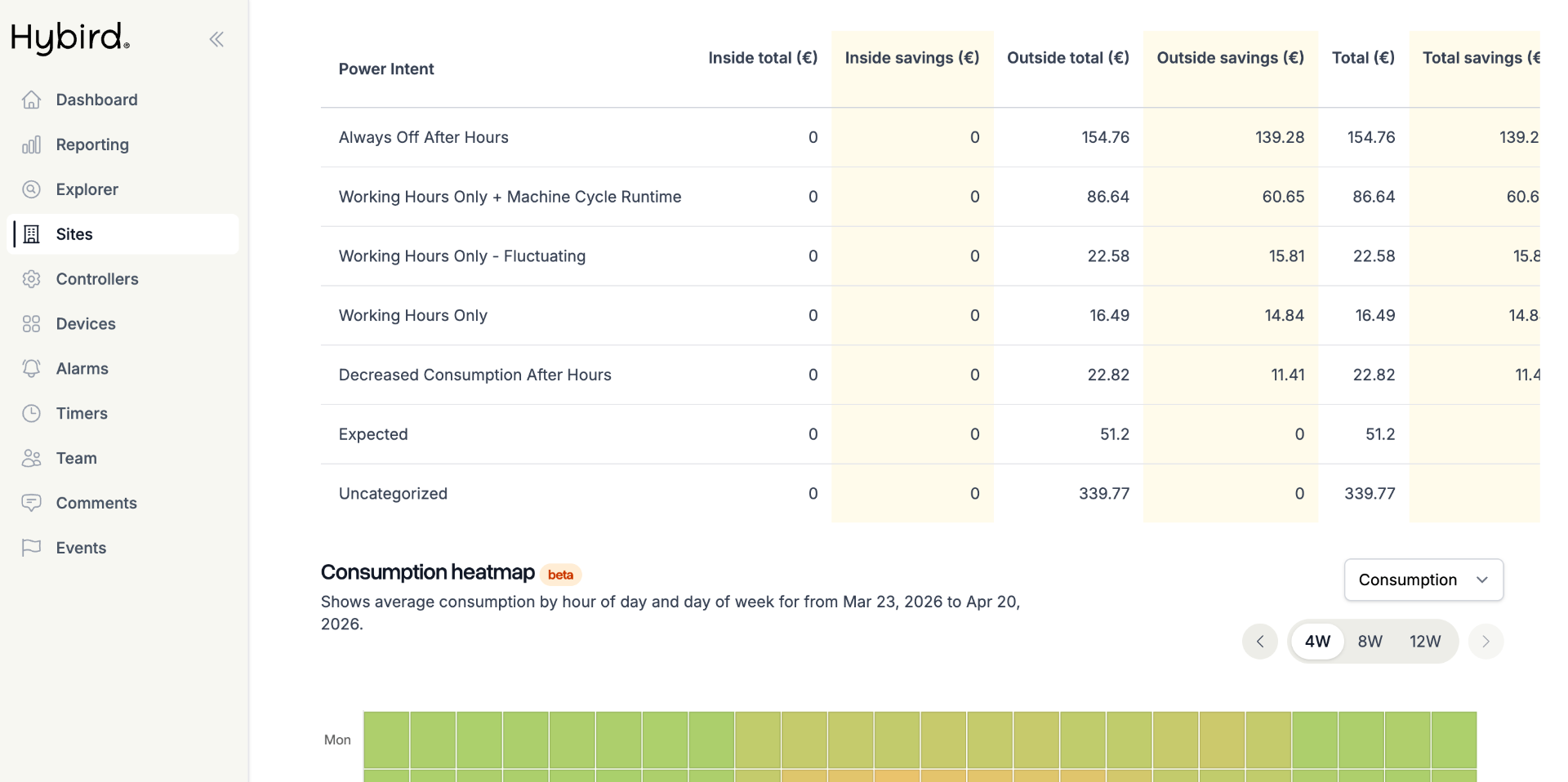Click the Explorer magnifier icon
Viewport: 1568px width, 782px height.
point(31,189)
